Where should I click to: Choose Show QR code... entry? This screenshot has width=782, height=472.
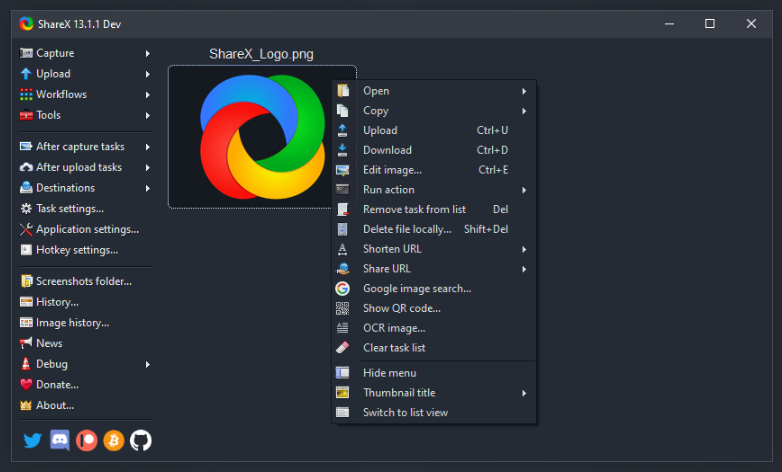pyautogui.click(x=434, y=308)
